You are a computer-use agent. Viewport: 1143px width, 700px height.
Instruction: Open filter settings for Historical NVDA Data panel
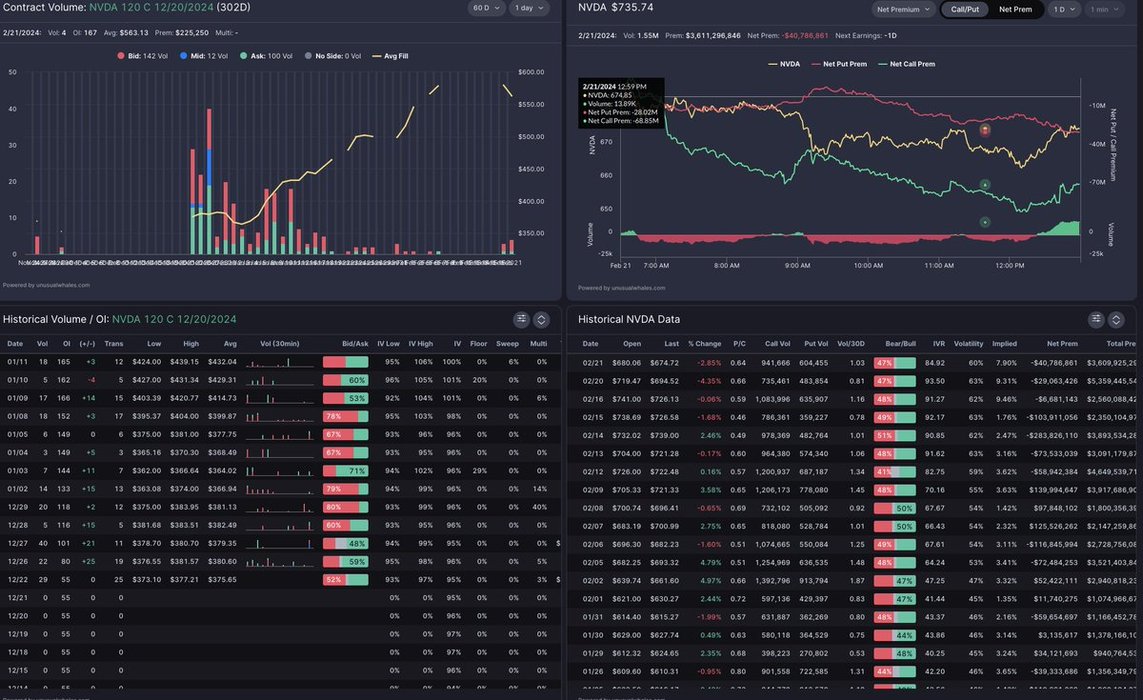1096,319
